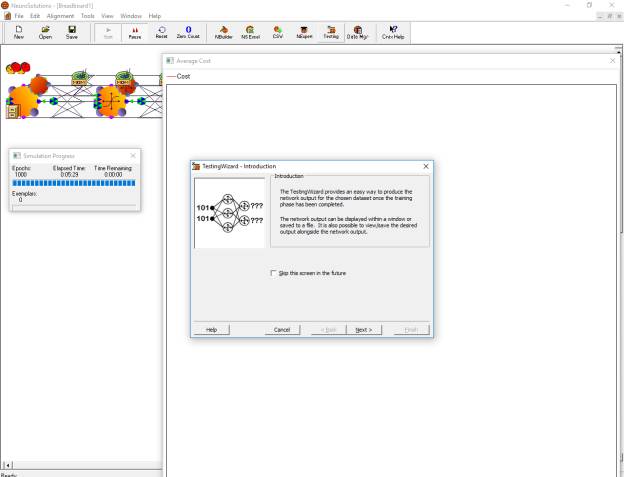Image resolution: width=624 pixels, height=477 pixels.
Task: Click the Save toolbar icon
Action: [72, 32]
